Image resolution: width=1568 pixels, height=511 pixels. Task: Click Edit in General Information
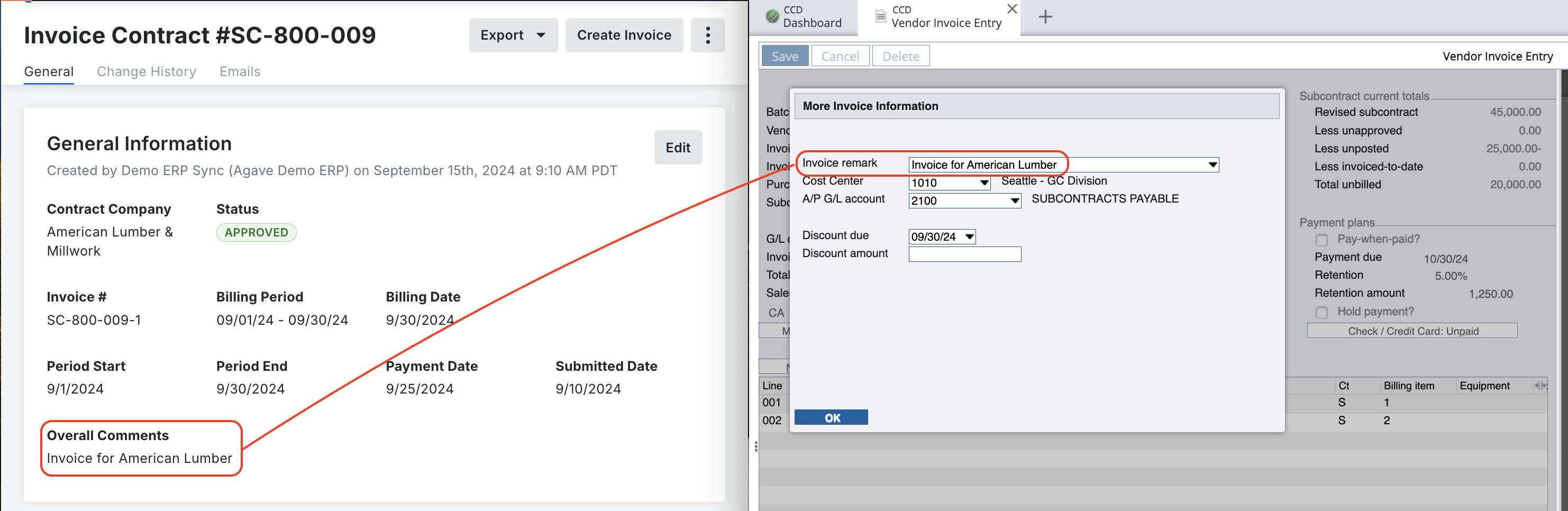(678, 147)
